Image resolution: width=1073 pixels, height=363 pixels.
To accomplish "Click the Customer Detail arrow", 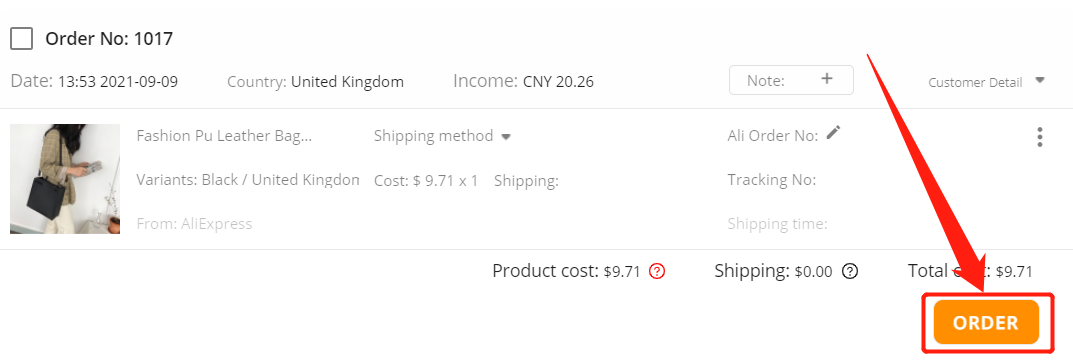I will pos(1039,80).
